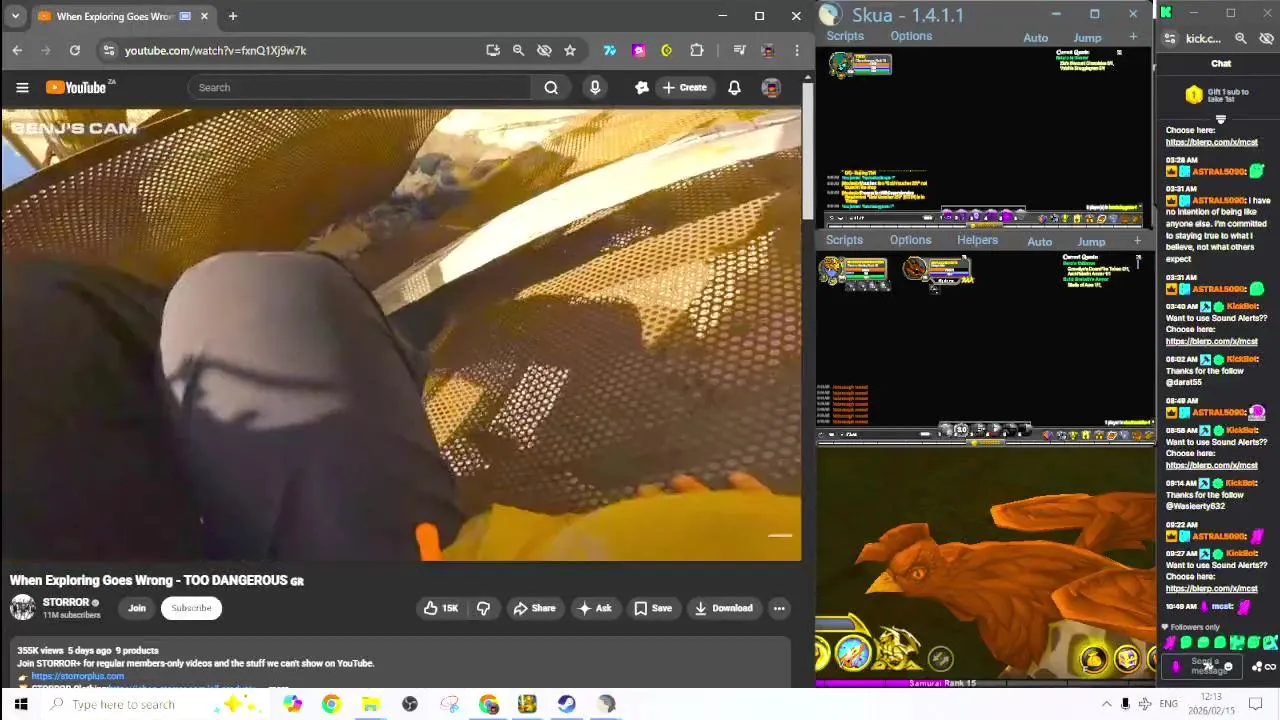Open Chrome three-dot menu
The width and height of the screenshot is (1280, 720).
click(797, 50)
